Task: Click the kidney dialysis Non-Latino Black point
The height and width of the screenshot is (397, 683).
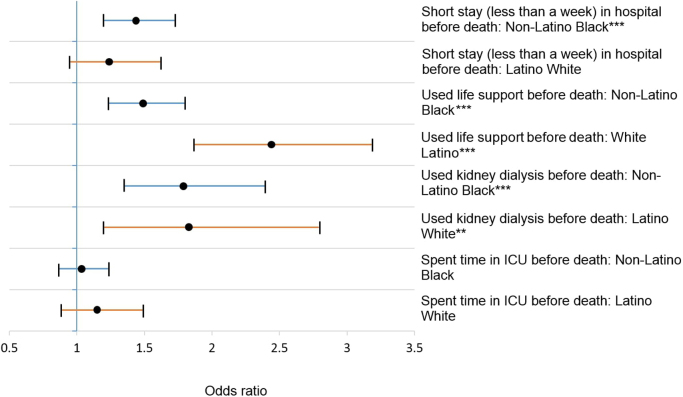Action: click(183, 186)
